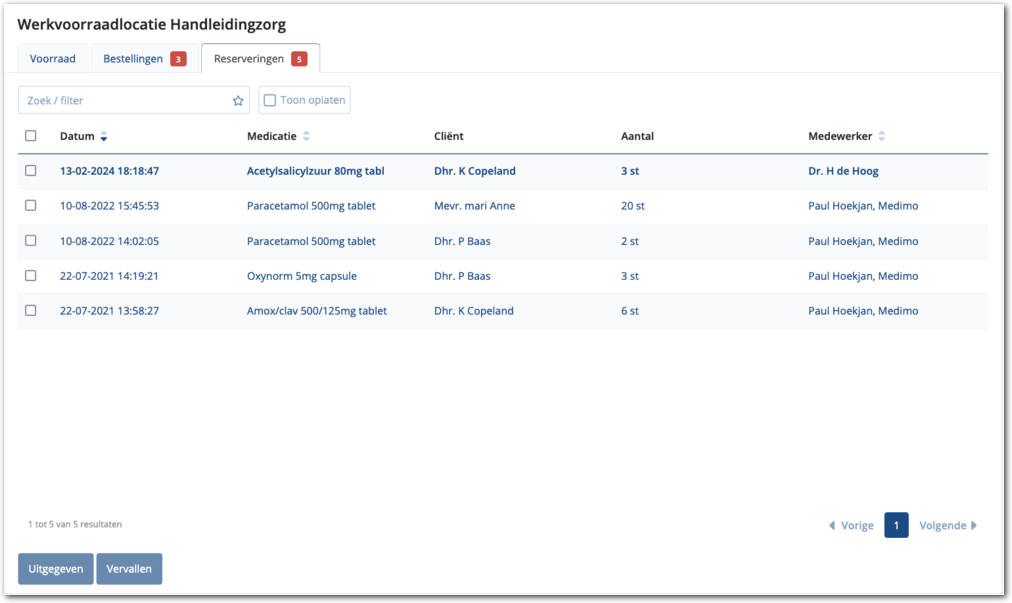The width and height of the screenshot is (1012, 603).
Task: Open the red badge on Bestellingen tab
Action: (x=178, y=59)
